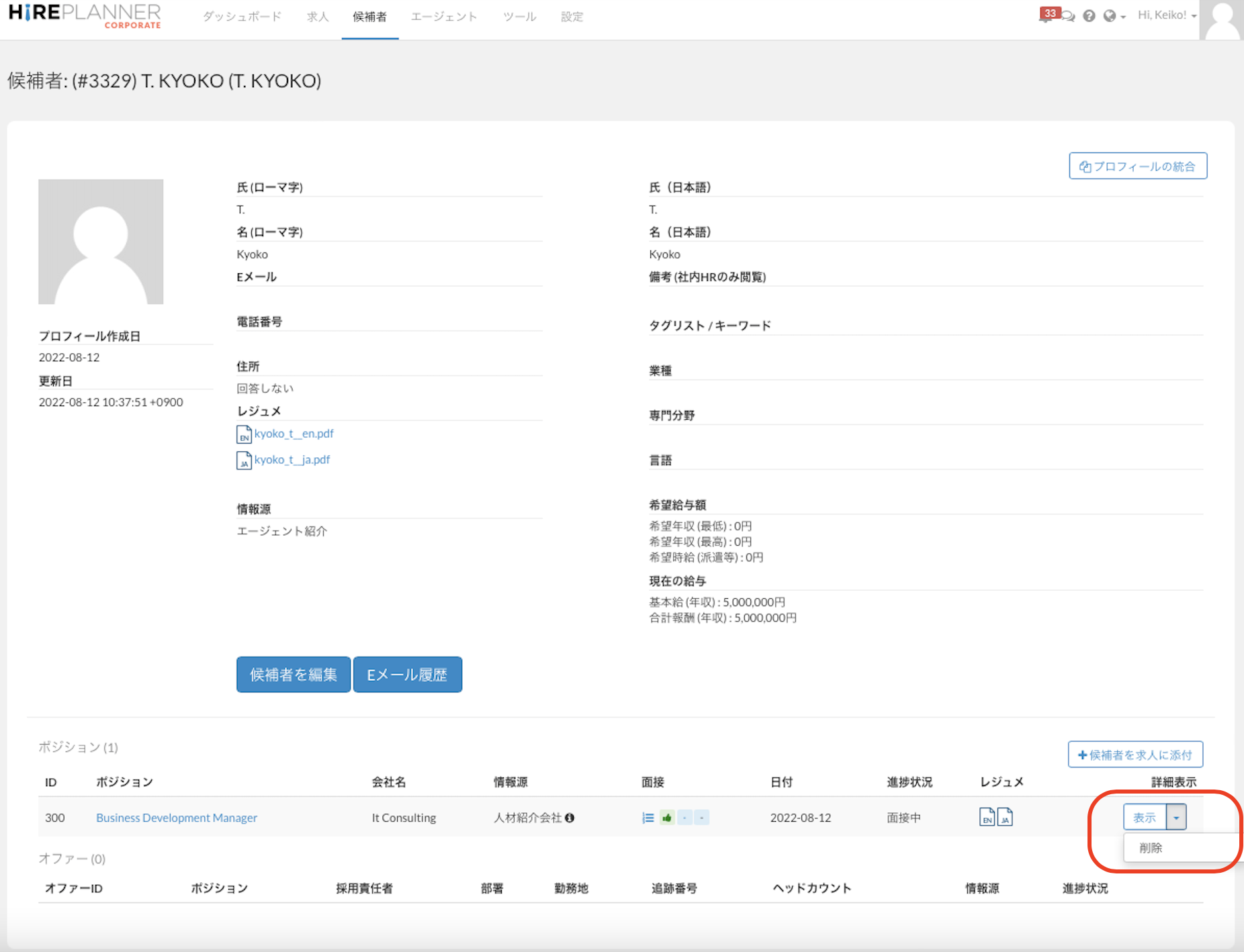This screenshot has height=952, width=1244.
Task: Toggle the caret dropdown beside 表示 button
Action: tap(1176, 817)
